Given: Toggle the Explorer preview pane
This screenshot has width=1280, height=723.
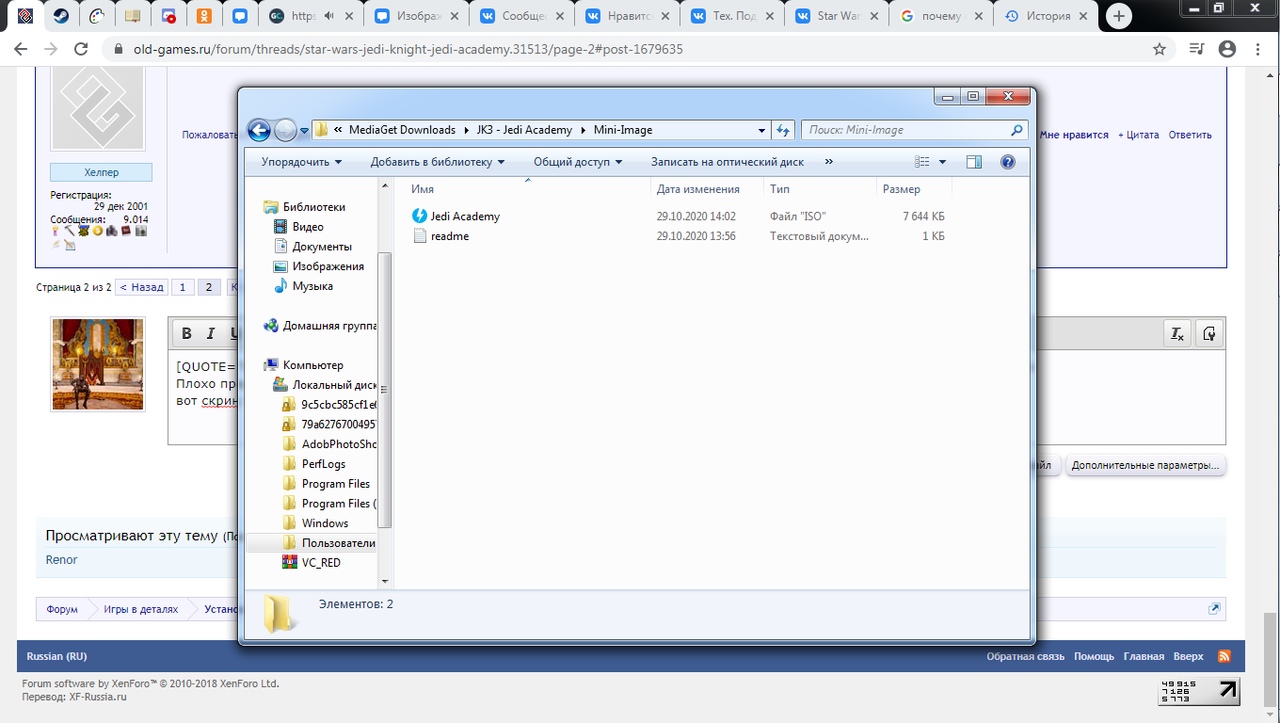Looking at the screenshot, I should (974, 162).
